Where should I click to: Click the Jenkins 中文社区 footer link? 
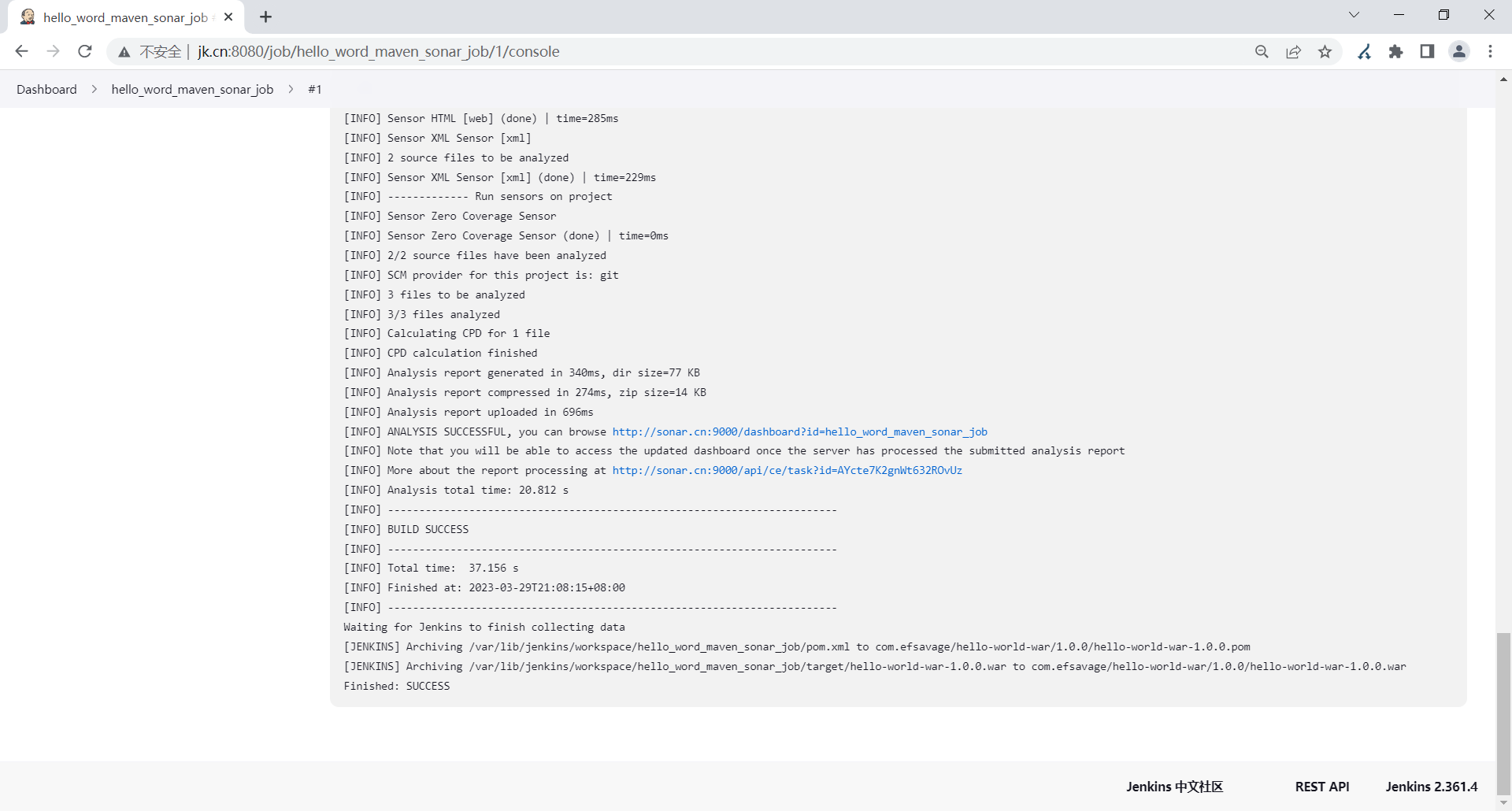(1174, 787)
